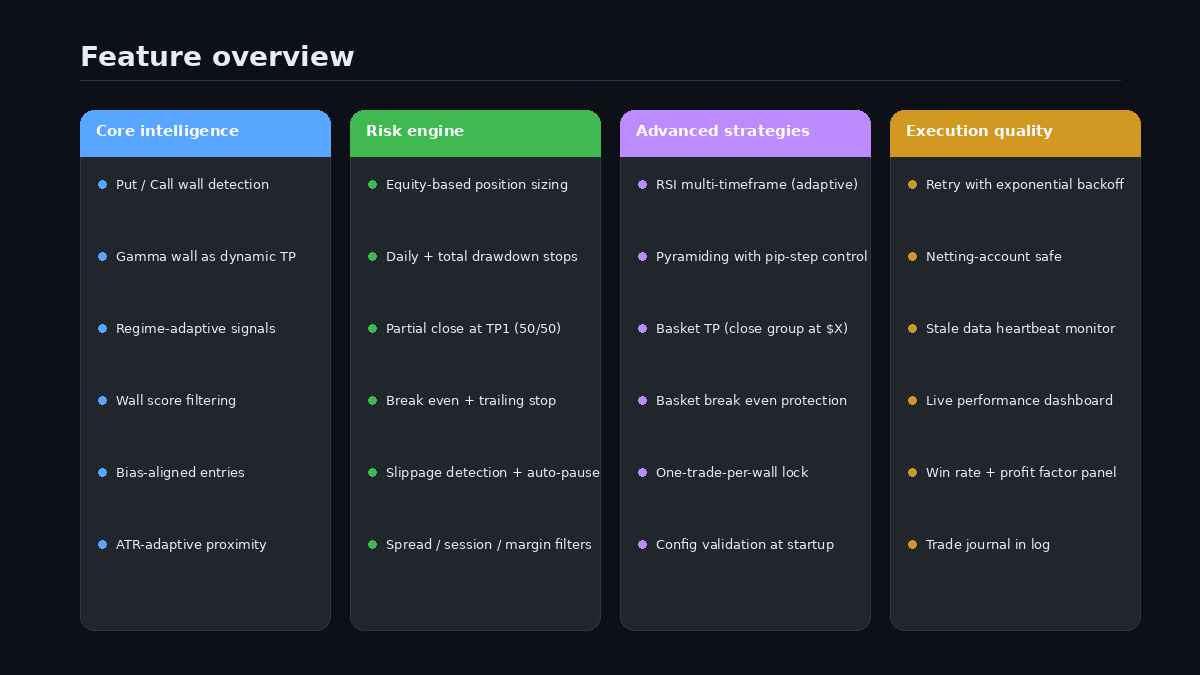Click the green bullet next to Break even + trailing stop
The image size is (1200, 675).
372,401
